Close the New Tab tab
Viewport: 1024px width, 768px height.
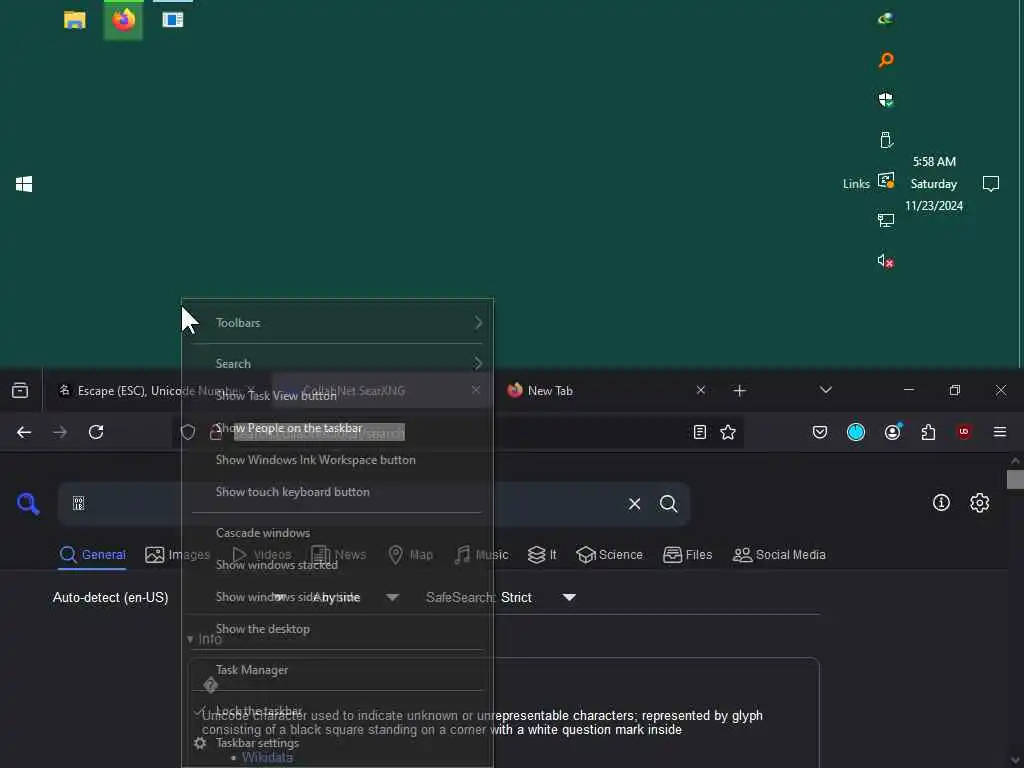[x=701, y=391]
